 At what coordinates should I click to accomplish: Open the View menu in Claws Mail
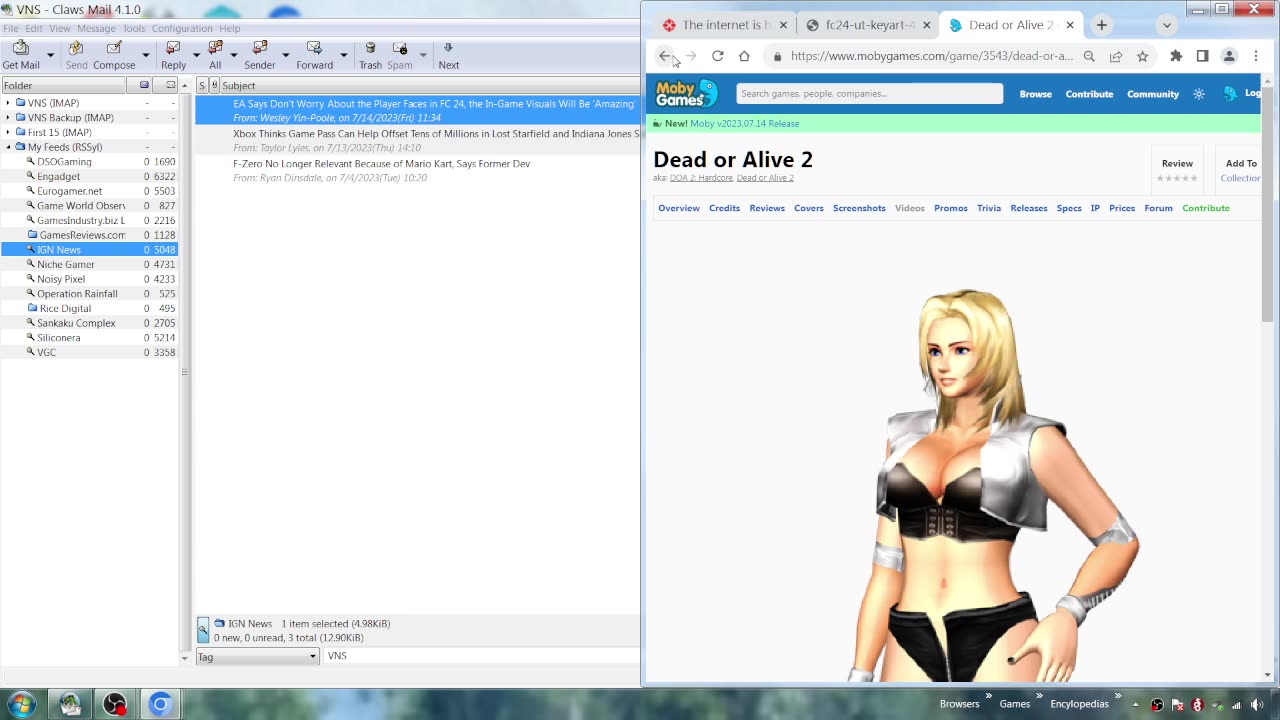pos(60,28)
